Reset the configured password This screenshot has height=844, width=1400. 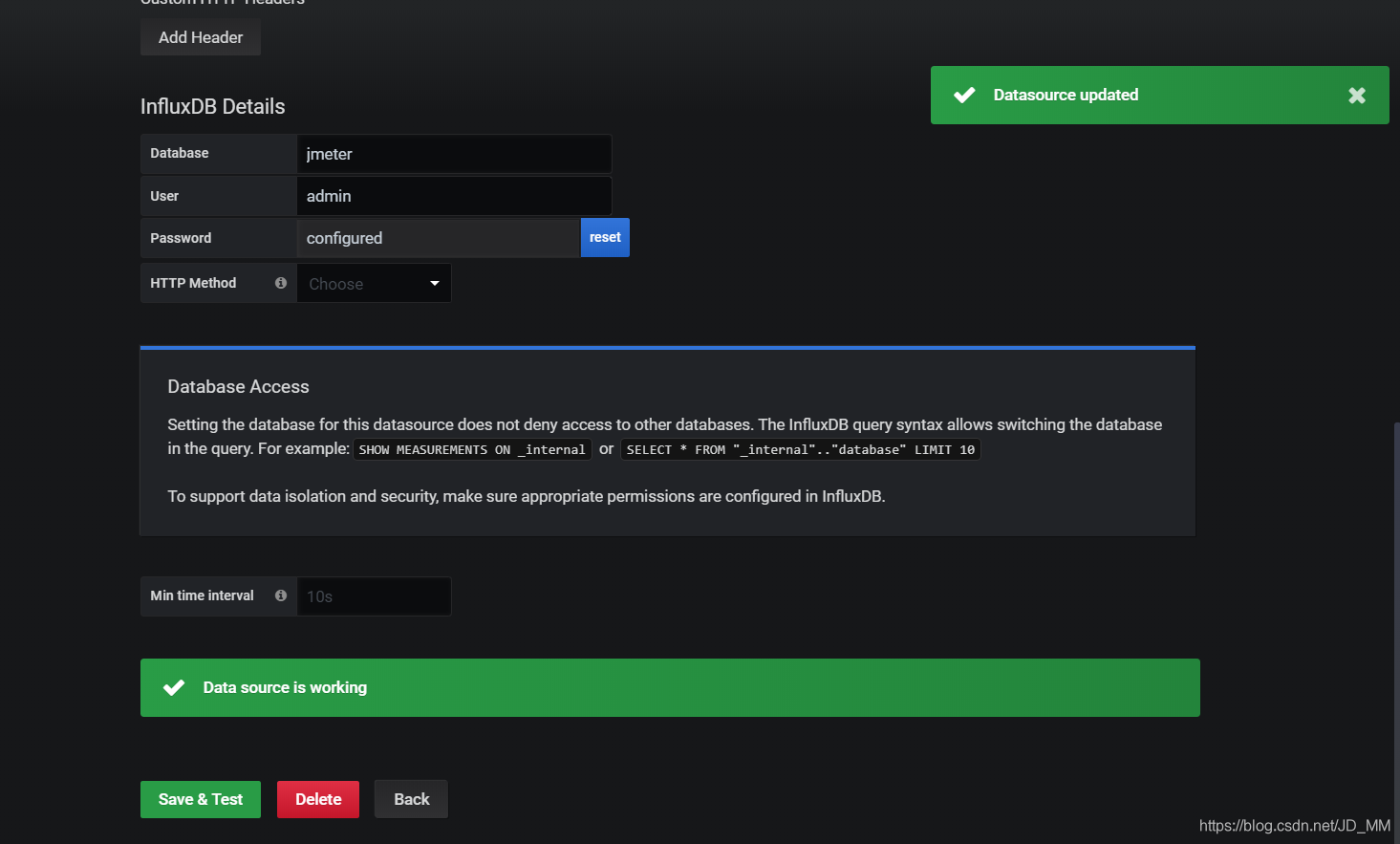click(605, 238)
